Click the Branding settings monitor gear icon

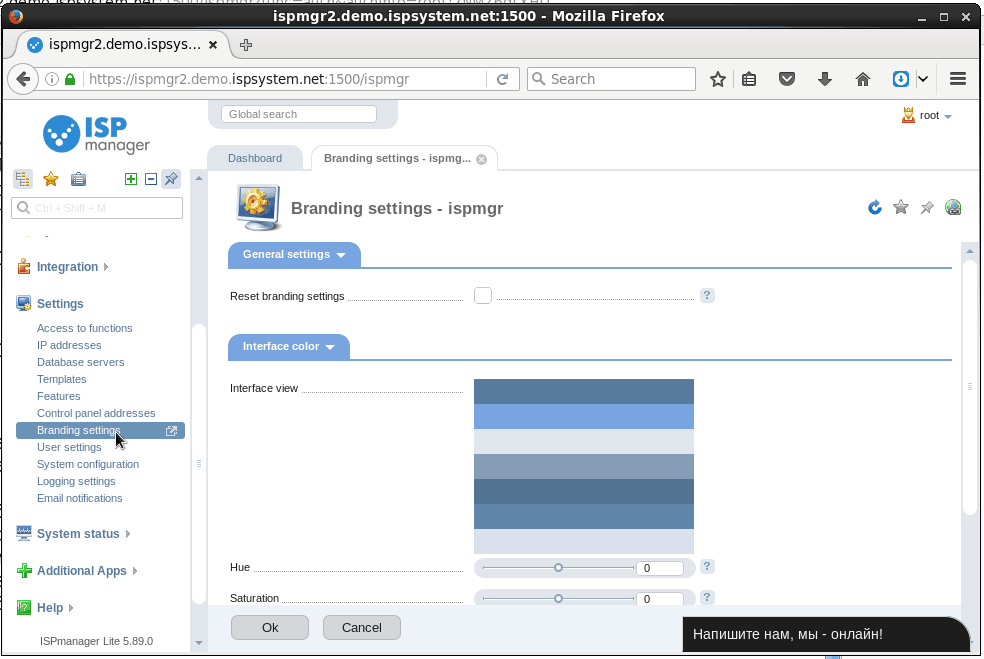[x=258, y=208]
